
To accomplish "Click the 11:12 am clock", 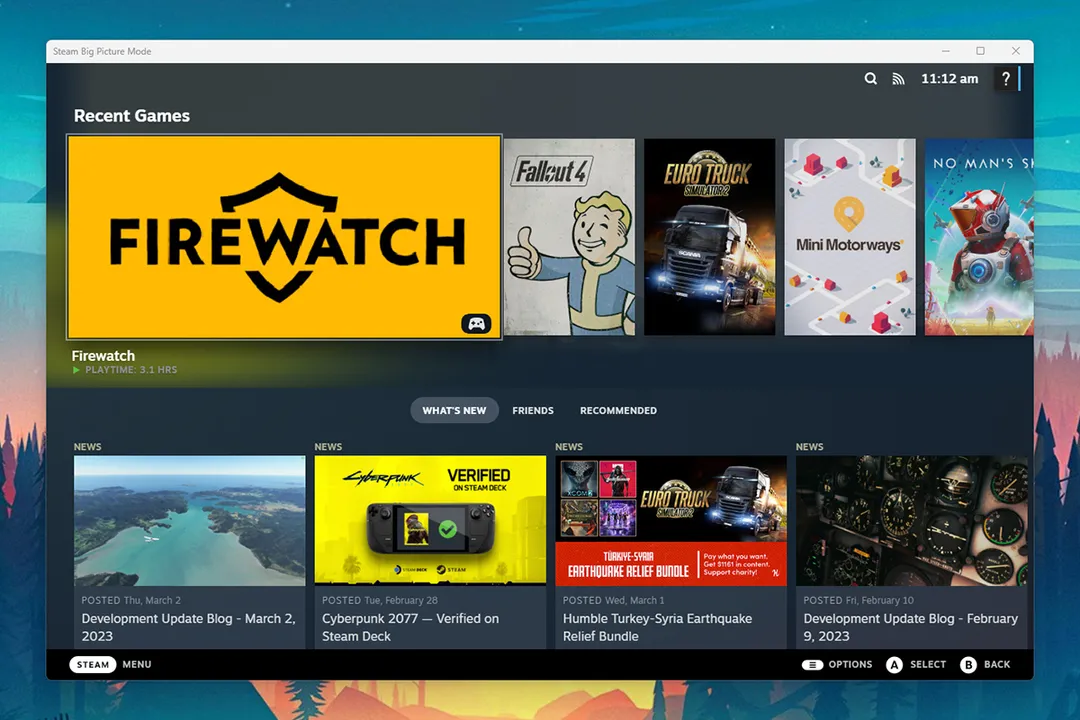I will [949, 79].
